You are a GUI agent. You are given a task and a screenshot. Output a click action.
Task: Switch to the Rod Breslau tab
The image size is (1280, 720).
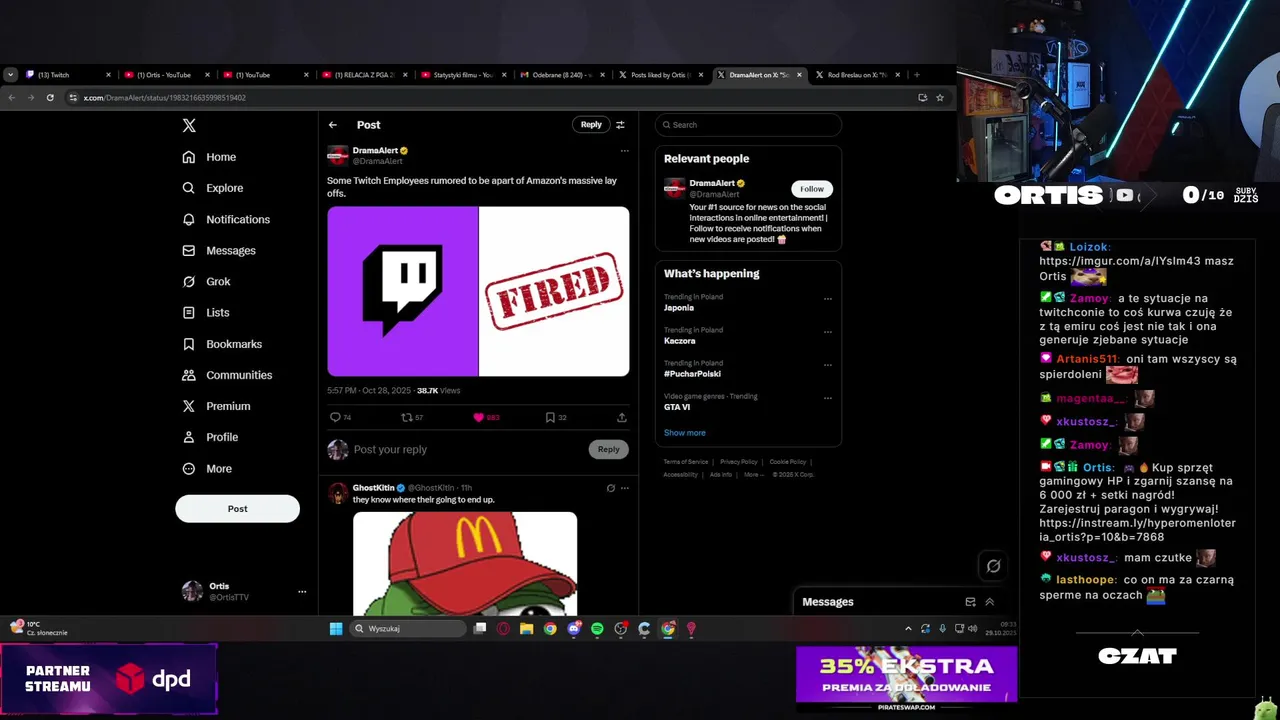857,75
